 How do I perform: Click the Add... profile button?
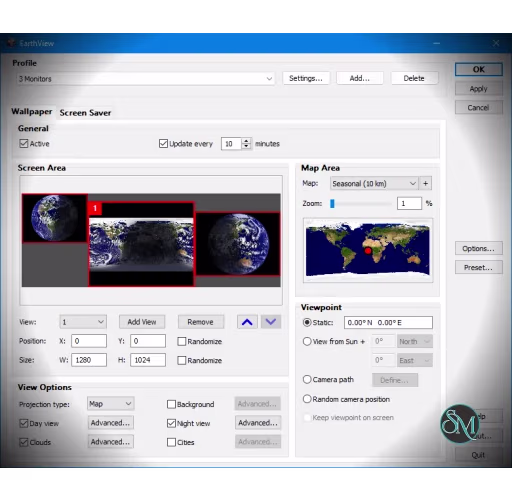pos(360,78)
